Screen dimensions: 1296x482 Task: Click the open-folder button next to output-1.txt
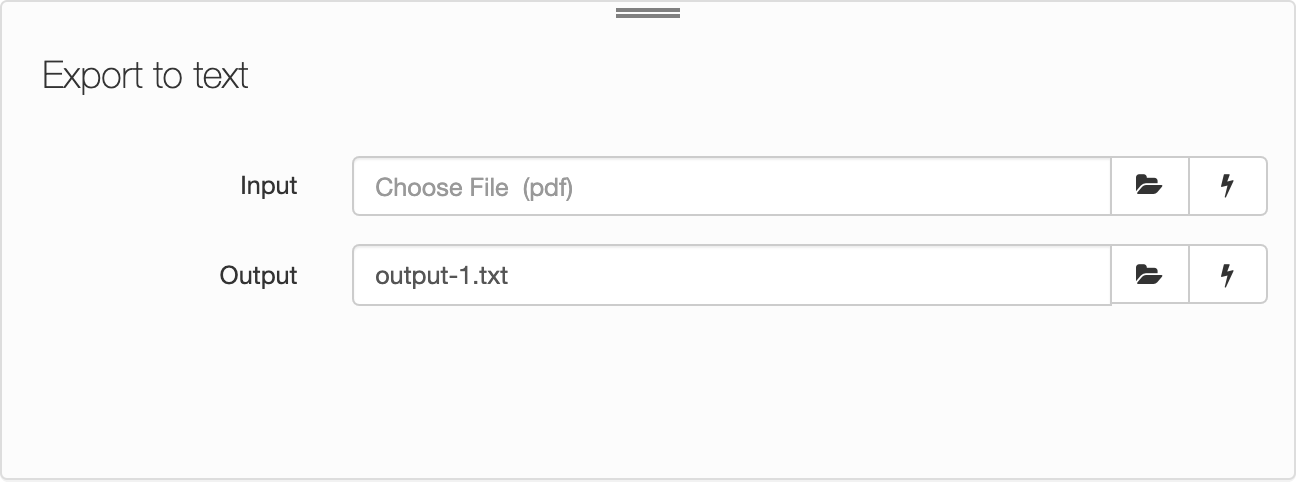point(1150,274)
